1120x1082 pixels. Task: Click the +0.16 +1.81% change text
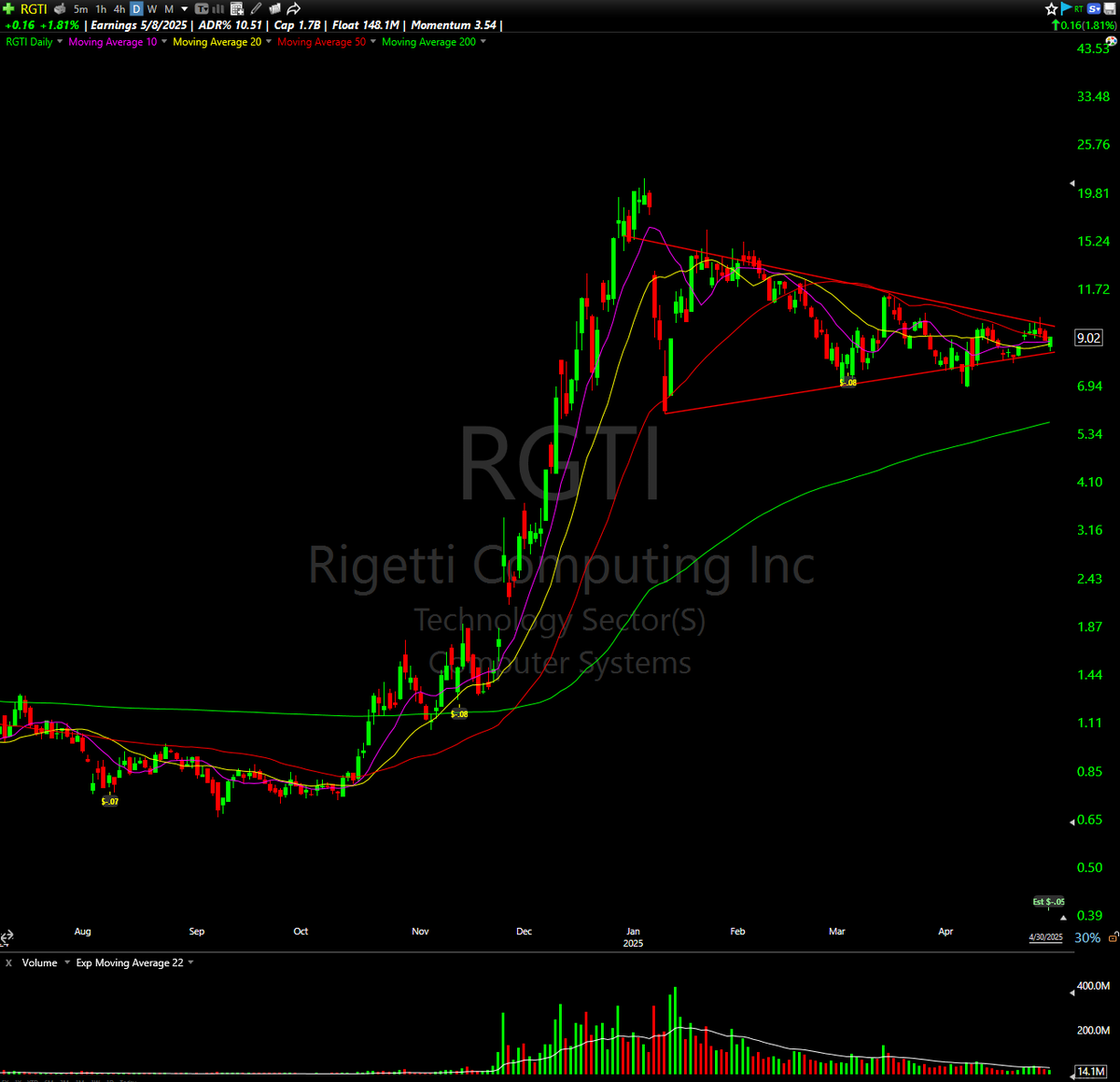coord(42,25)
